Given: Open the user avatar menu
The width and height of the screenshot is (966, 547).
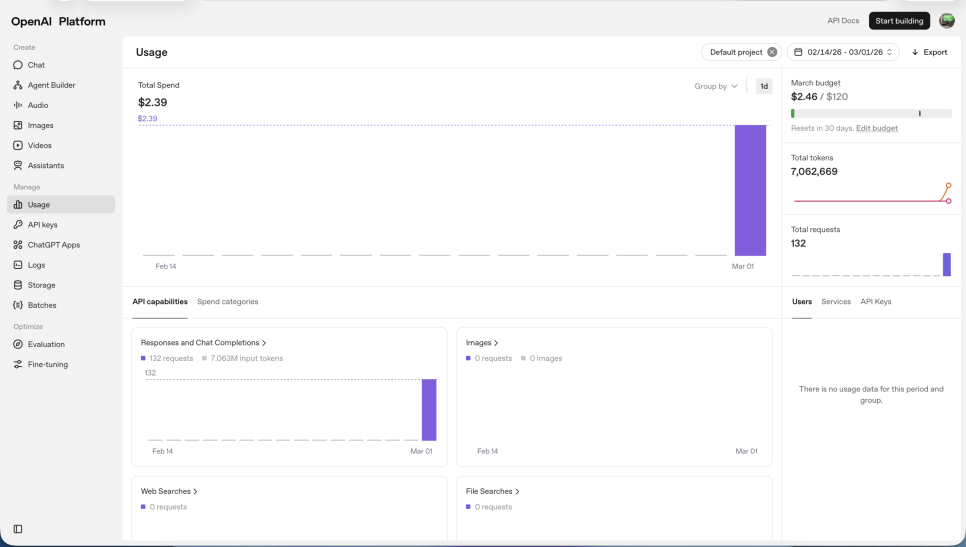Looking at the screenshot, I should pyautogui.click(x=947, y=20).
